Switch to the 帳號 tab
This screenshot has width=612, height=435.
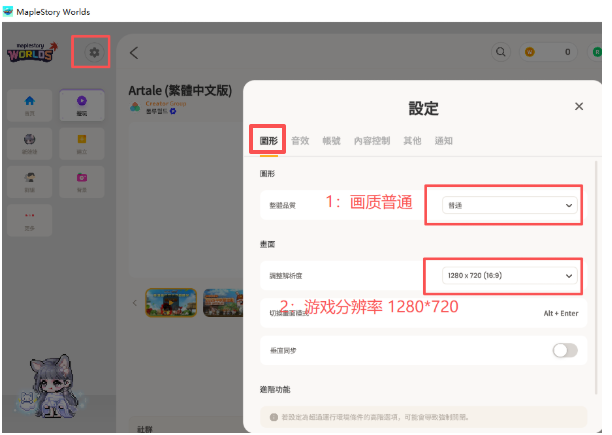click(331, 141)
